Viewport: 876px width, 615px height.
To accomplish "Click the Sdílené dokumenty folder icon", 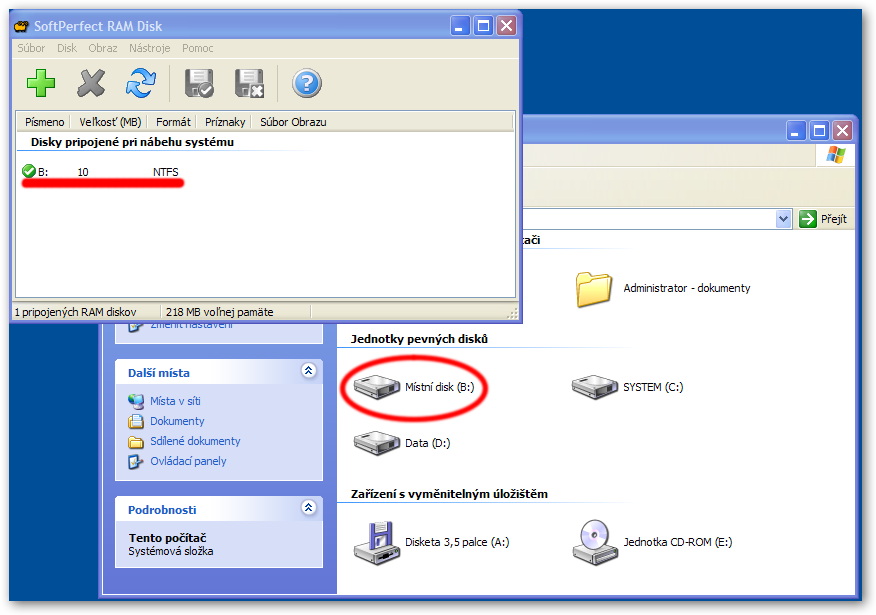I will (x=136, y=442).
